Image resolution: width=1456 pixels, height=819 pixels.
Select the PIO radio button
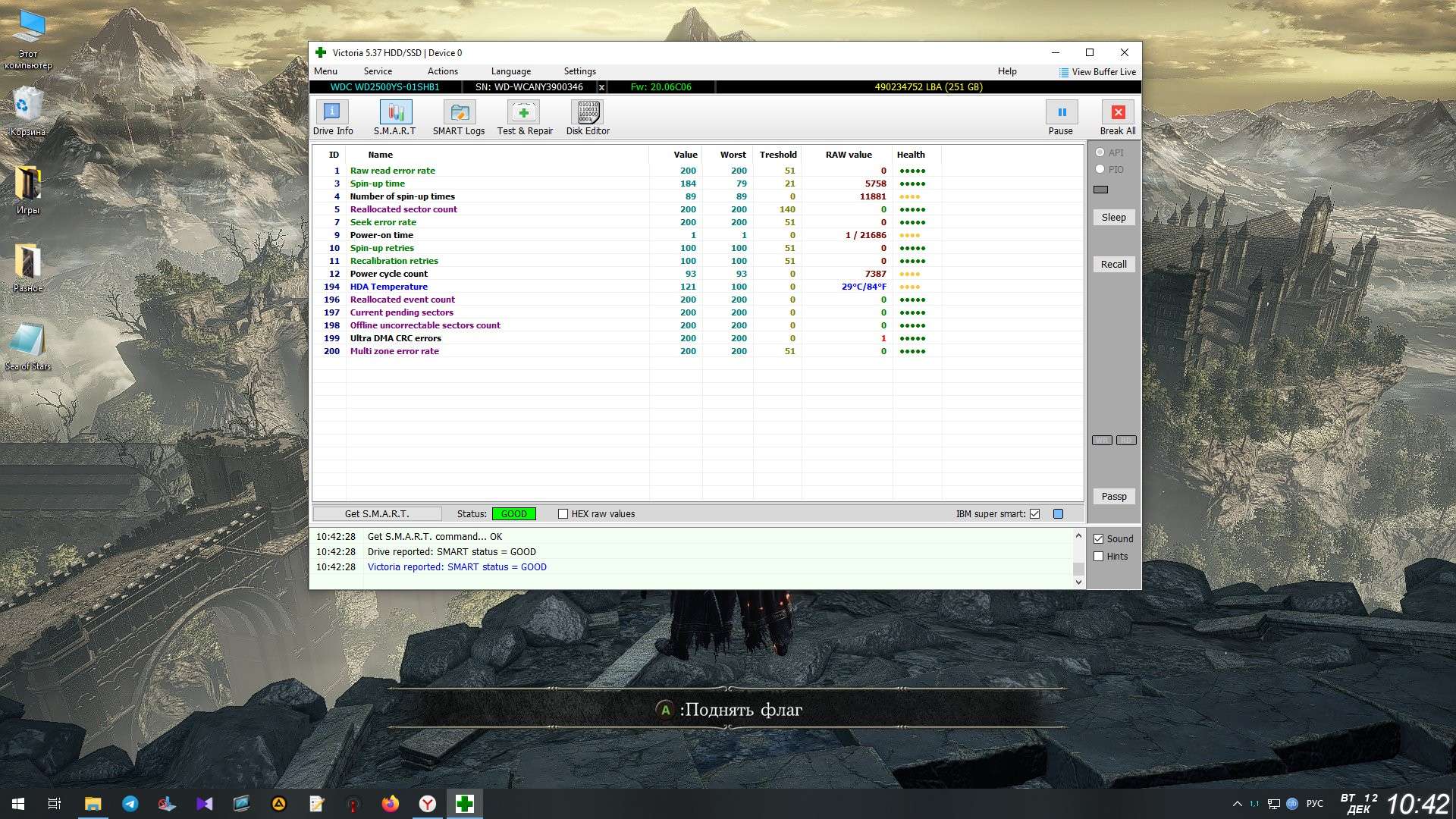tap(1100, 169)
